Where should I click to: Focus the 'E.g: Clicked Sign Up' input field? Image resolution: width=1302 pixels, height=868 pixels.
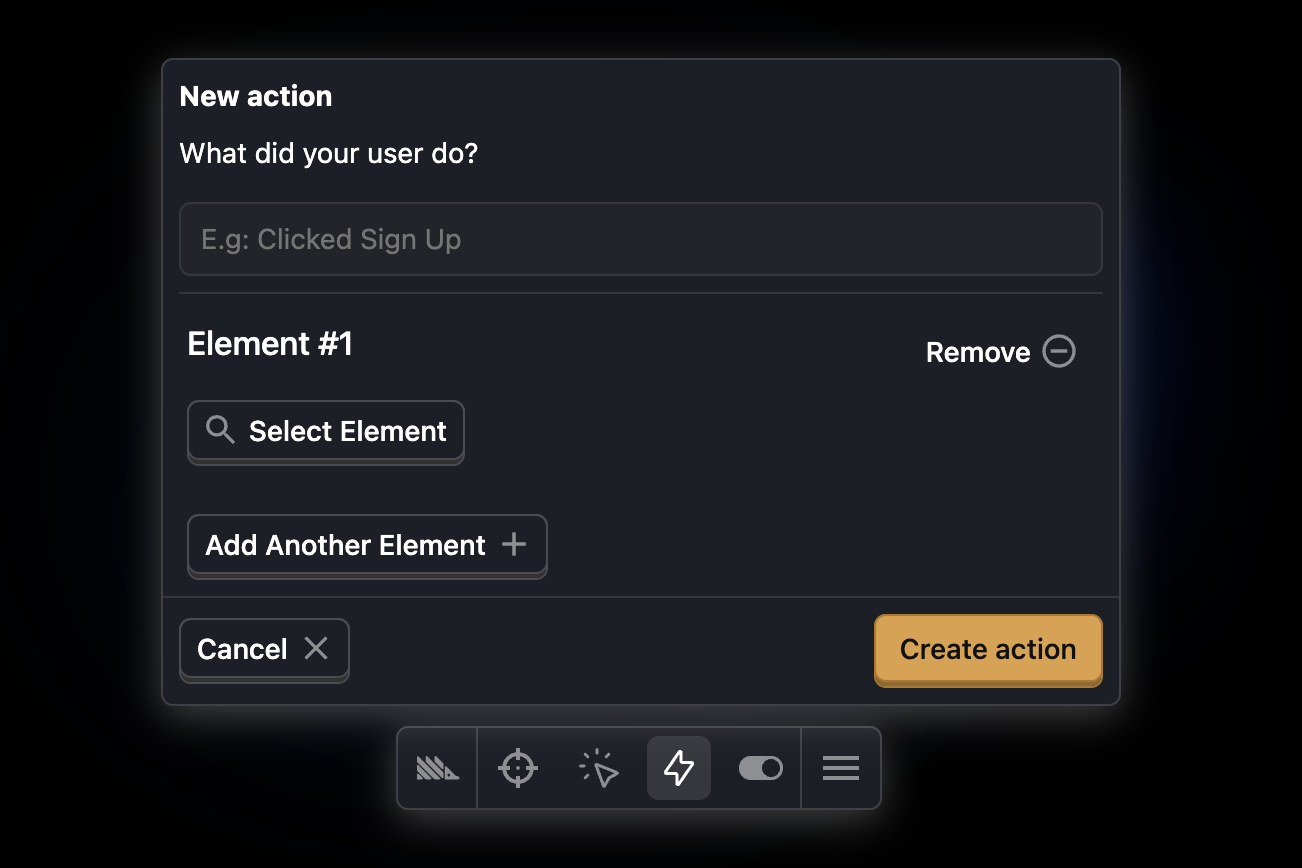(x=640, y=239)
